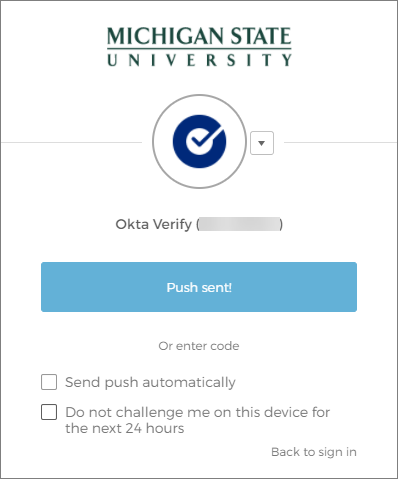
Task: Click the divider line left of Okta icon
Action: tap(72, 143)
